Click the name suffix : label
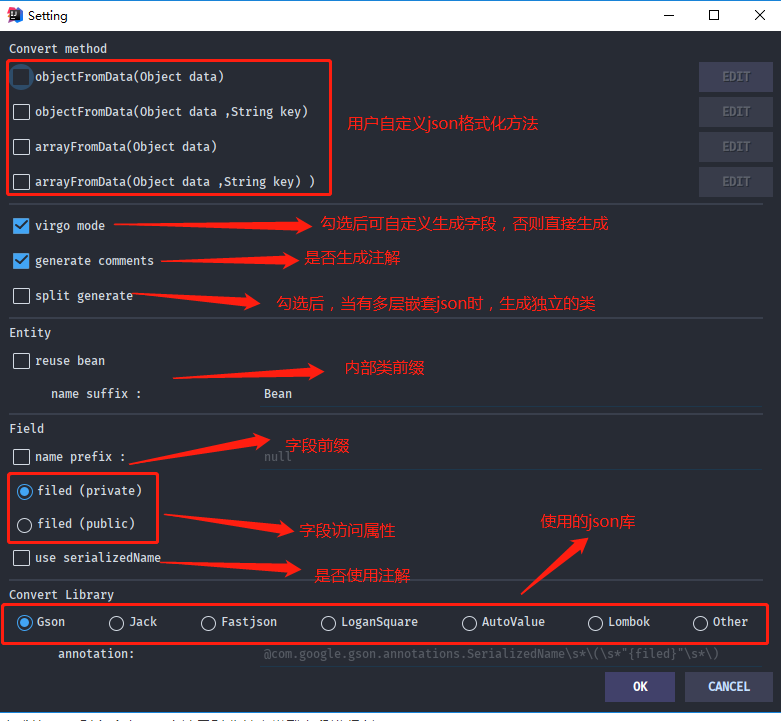781x721 pixels. point(96,394)
